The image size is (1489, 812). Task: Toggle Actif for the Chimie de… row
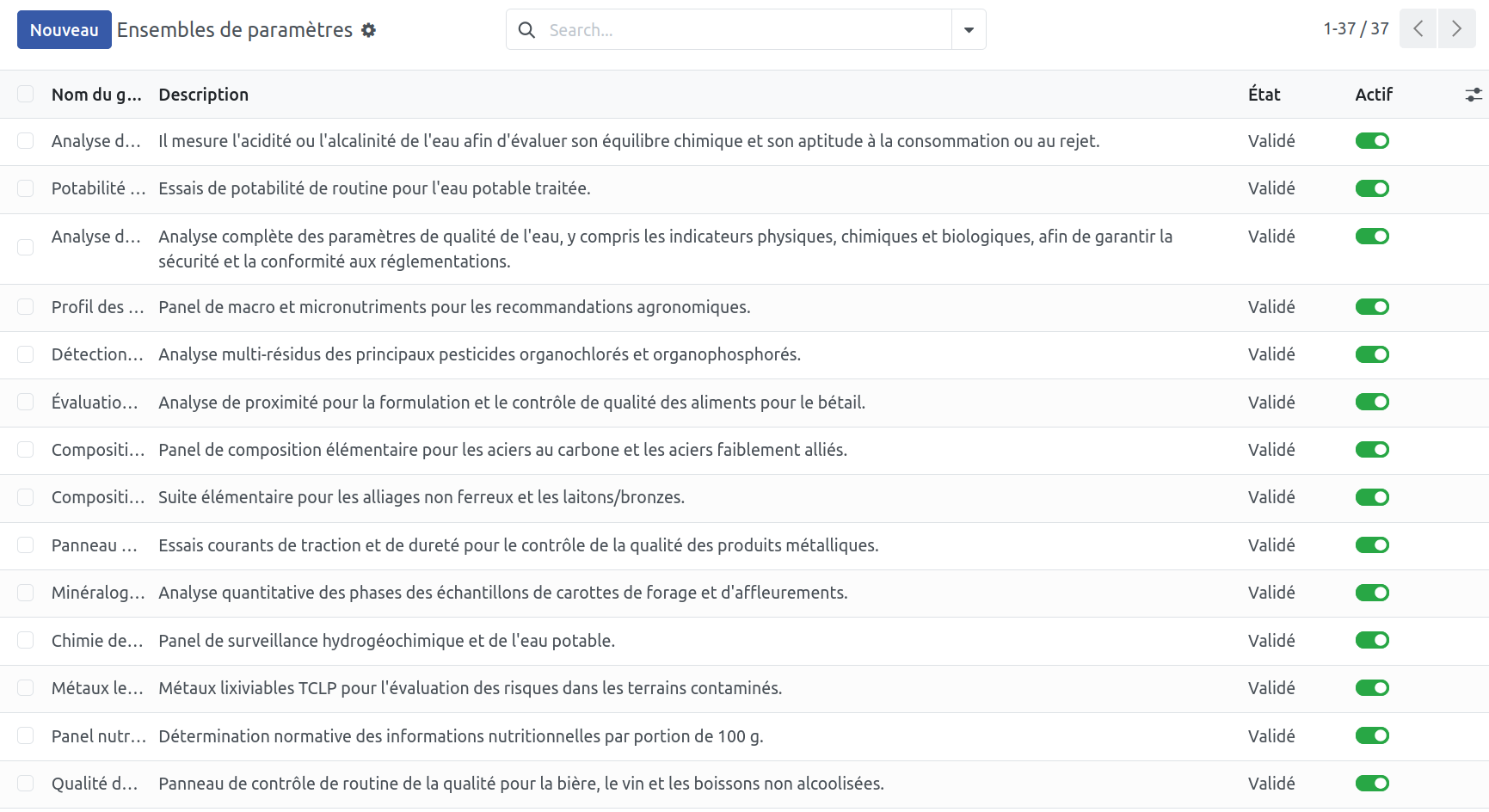(x=1372, y=640)
